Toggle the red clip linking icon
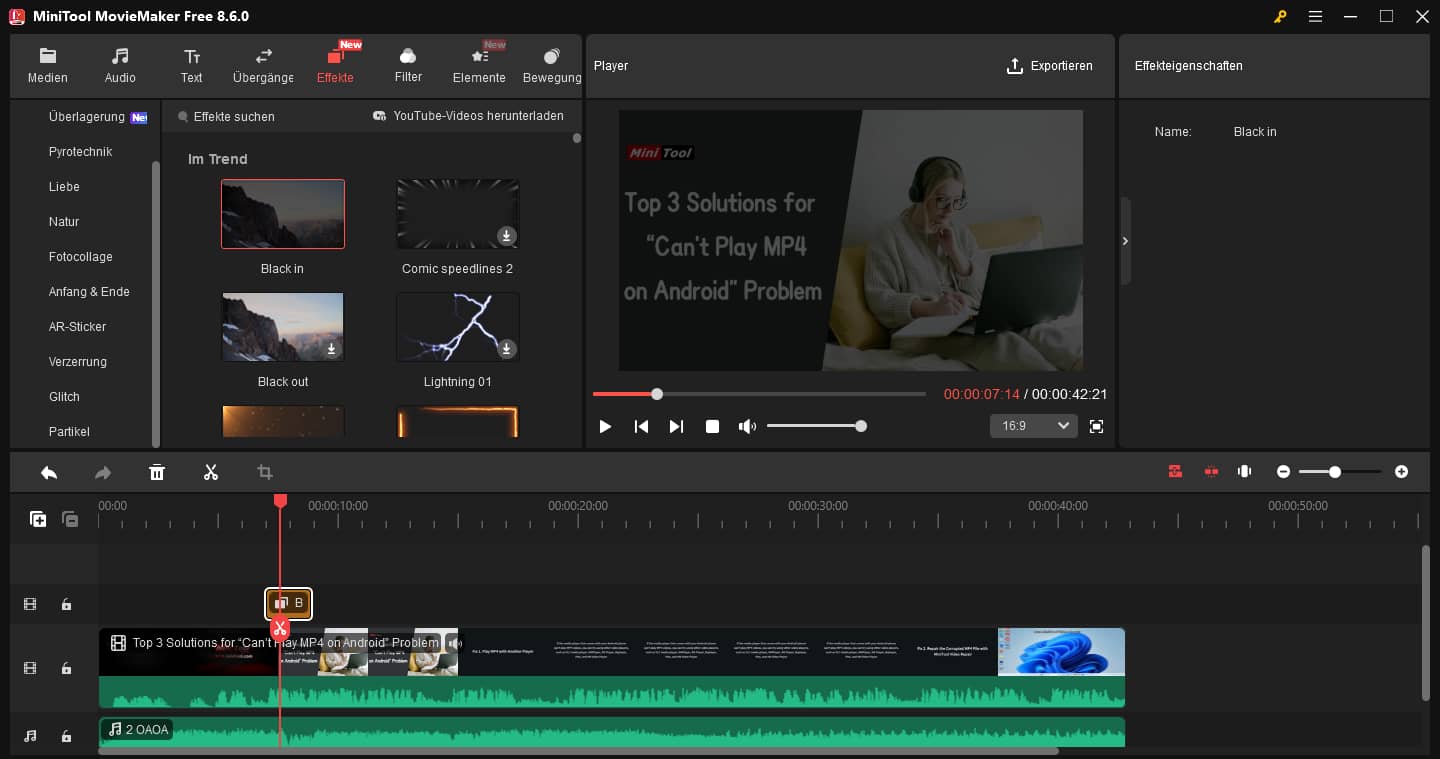This screenshot has width=1440, height=759. (x=1211, y=471)
